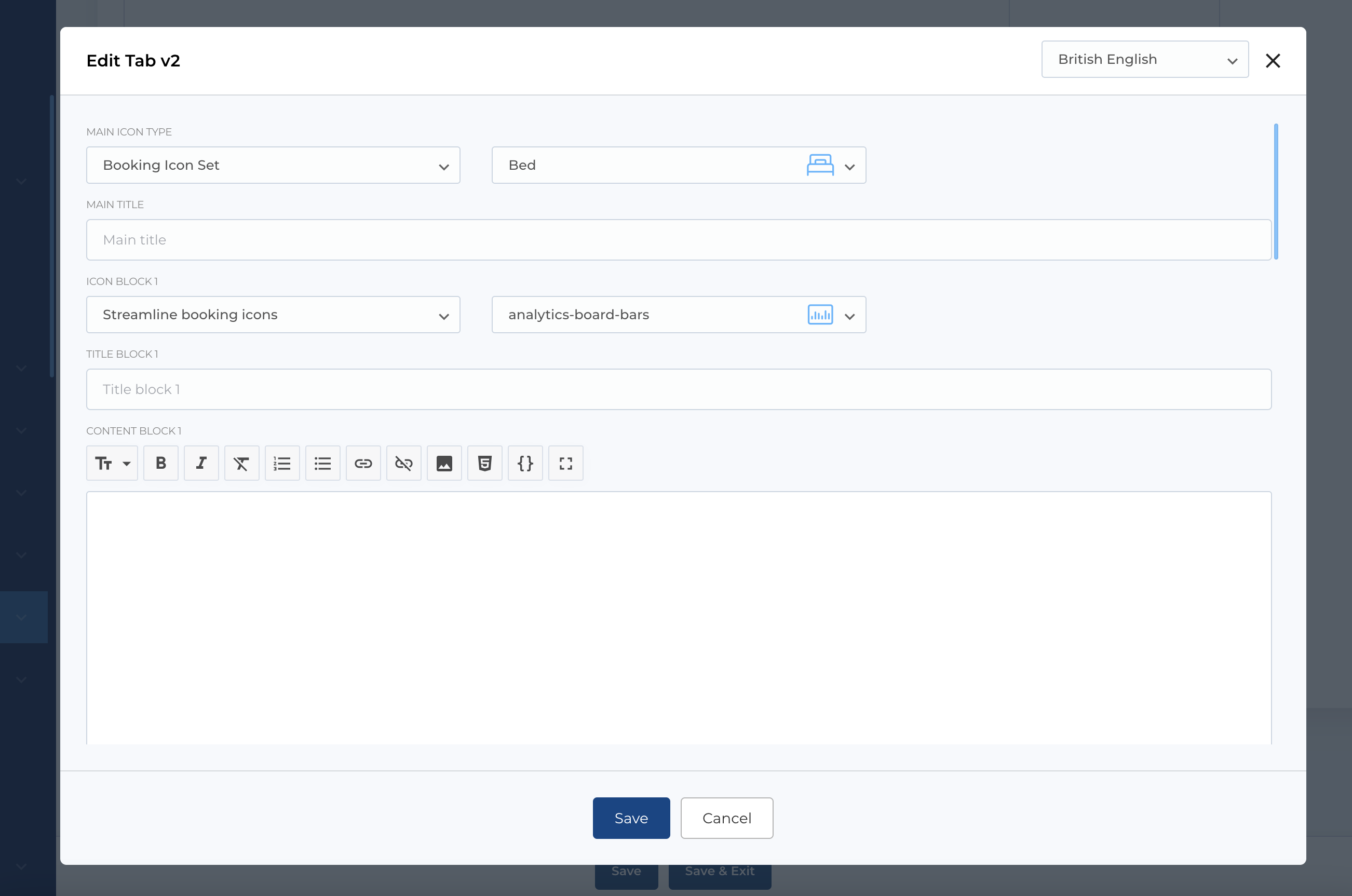Open Streamline booking icons dropdown
This screenshot has width=1352, height=896.
(273, 315)
